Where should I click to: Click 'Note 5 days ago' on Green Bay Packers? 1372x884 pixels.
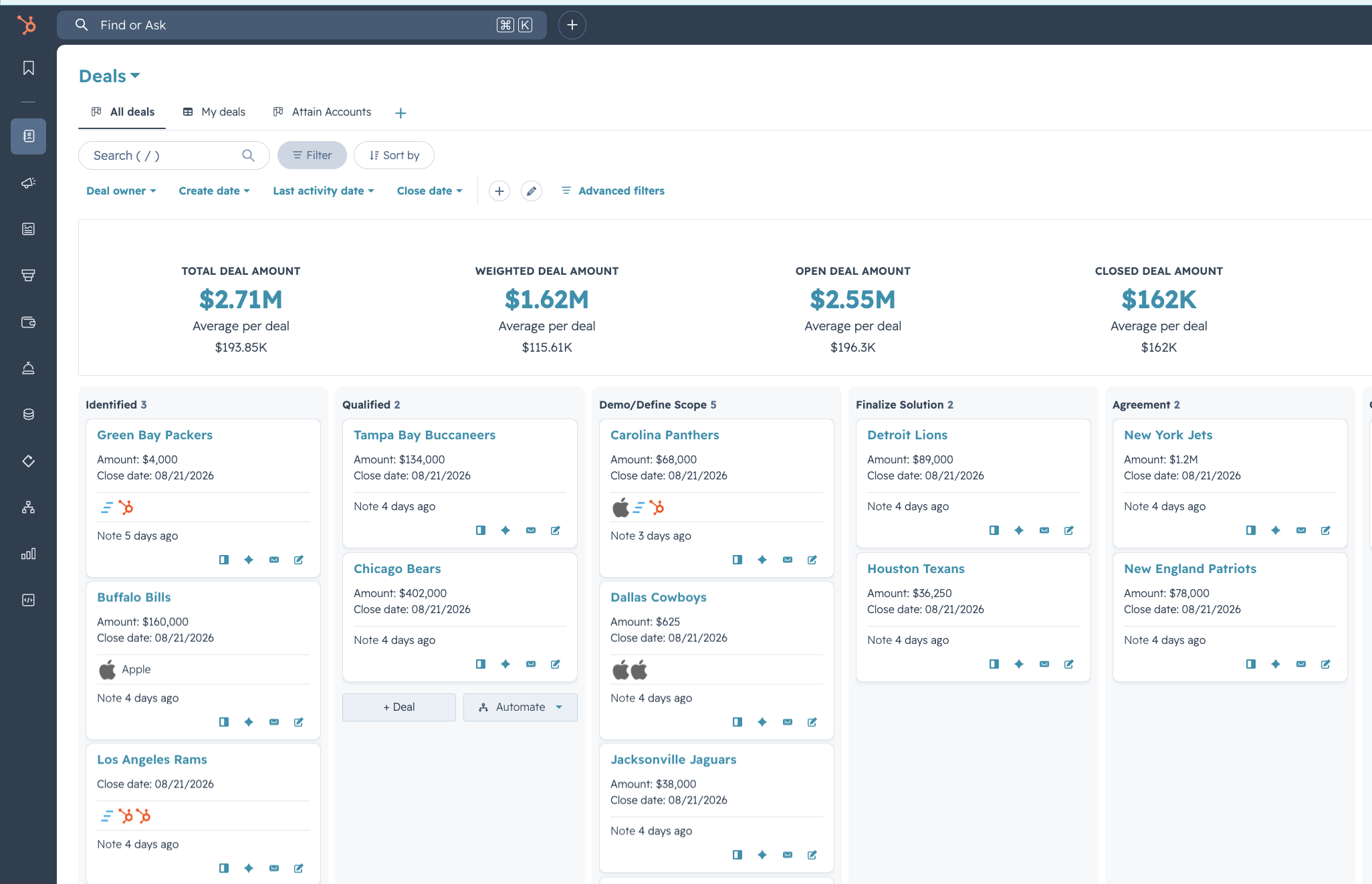138,536
